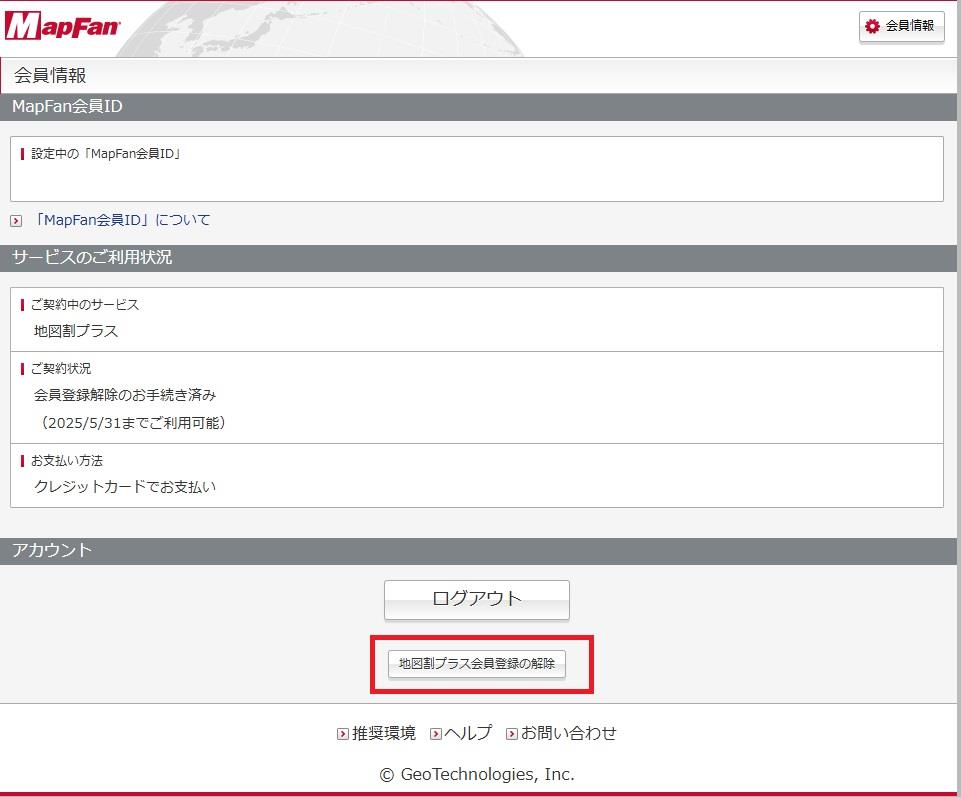
Task: Click the MapFan logo
Action: click(63, 26)
